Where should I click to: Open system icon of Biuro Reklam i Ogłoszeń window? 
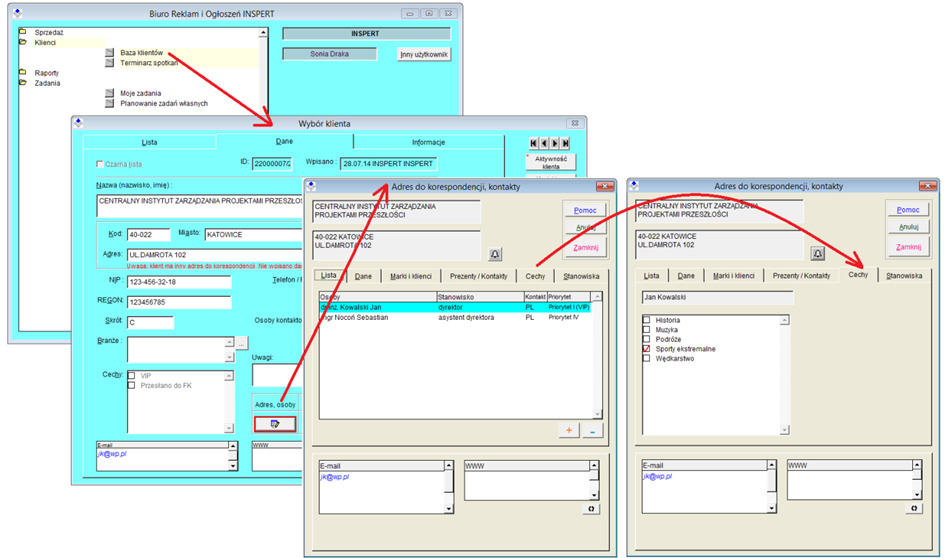[16, 13]
